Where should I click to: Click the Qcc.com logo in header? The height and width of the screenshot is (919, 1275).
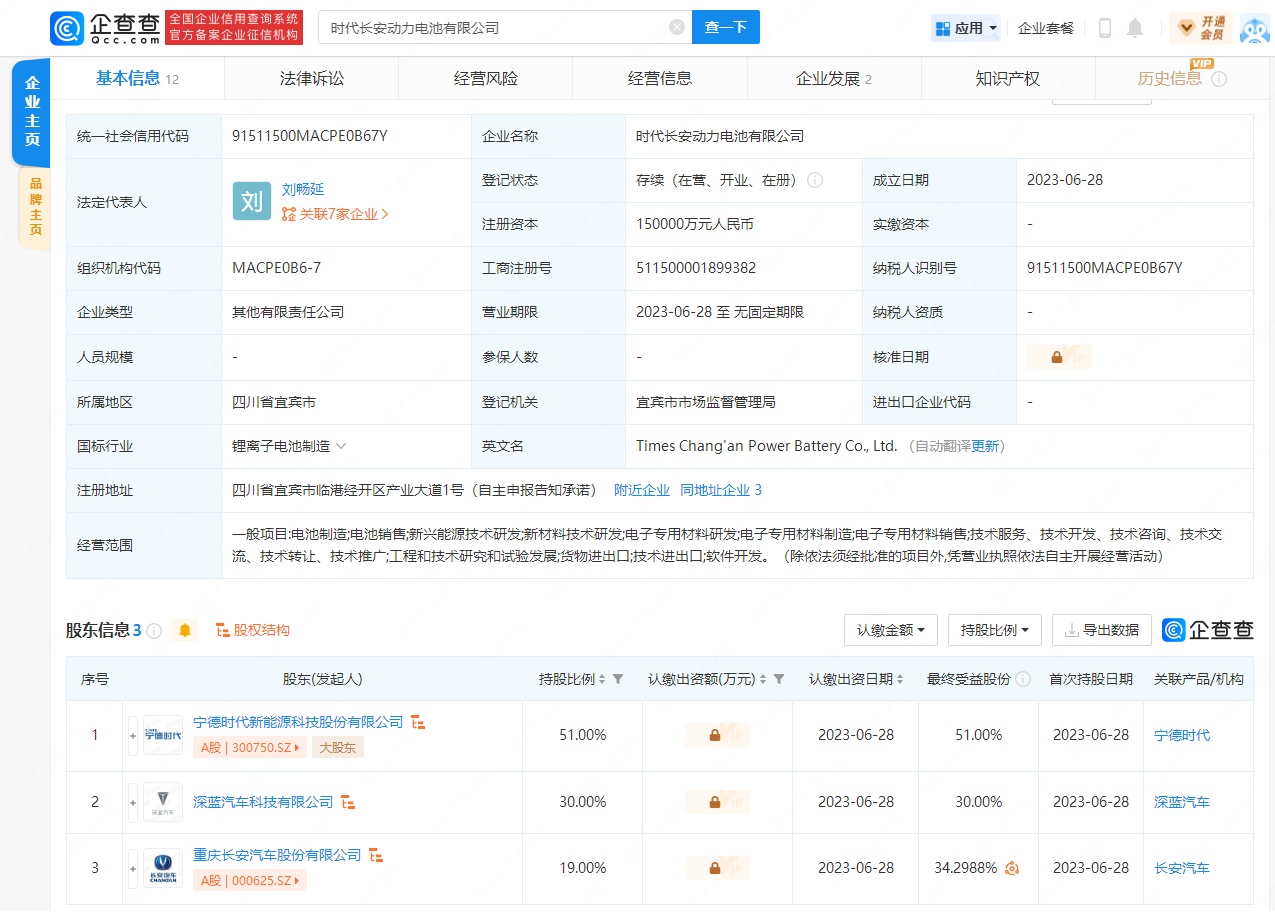click(x=105, y=27)
